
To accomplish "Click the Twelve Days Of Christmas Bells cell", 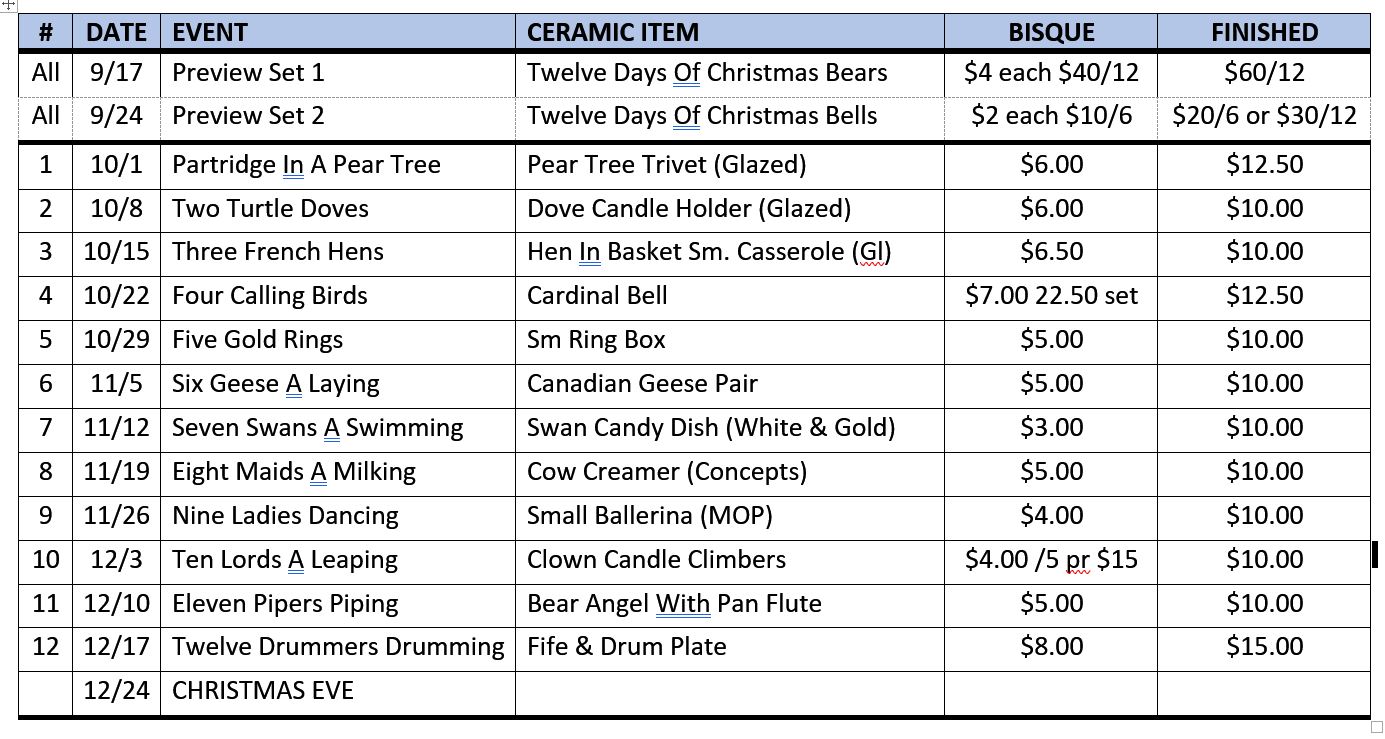I will tap(701, 116).
